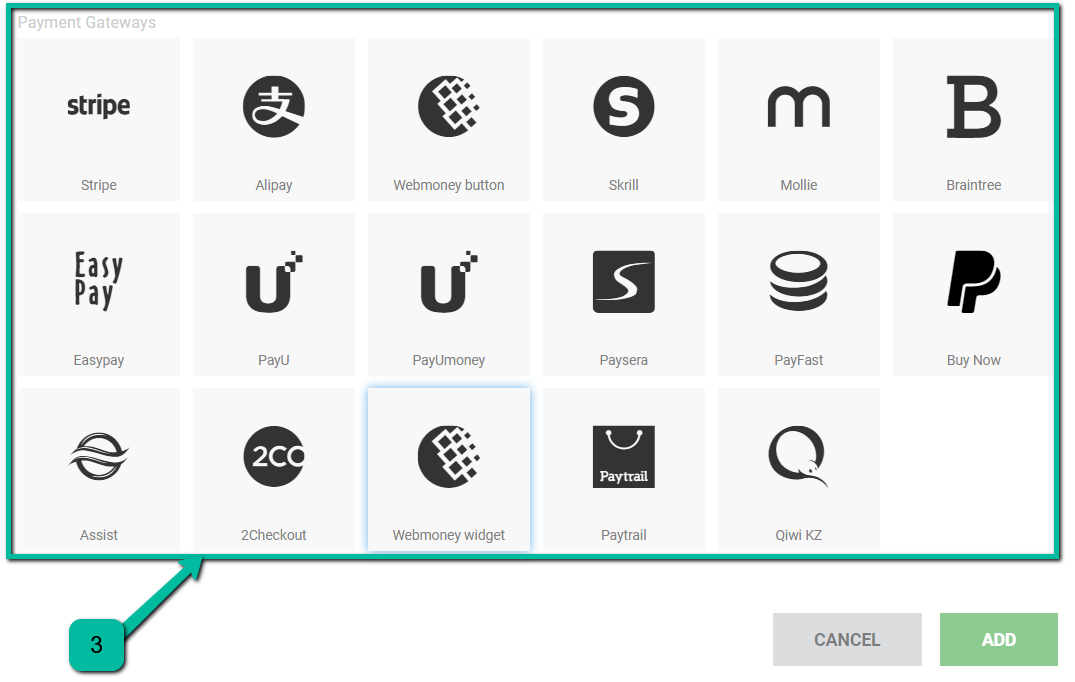Click the 'Qiwi KZ' label text

click(799, 535)
